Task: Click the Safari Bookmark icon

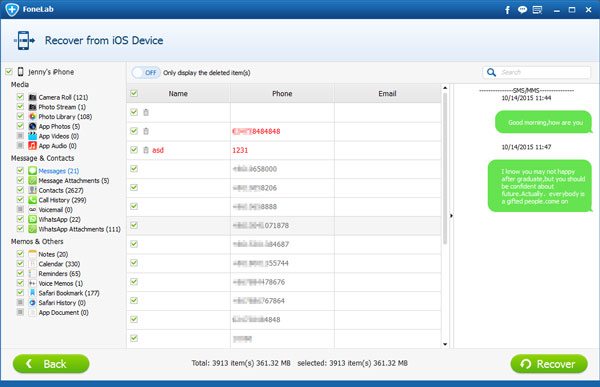Action: click(33, 293)
